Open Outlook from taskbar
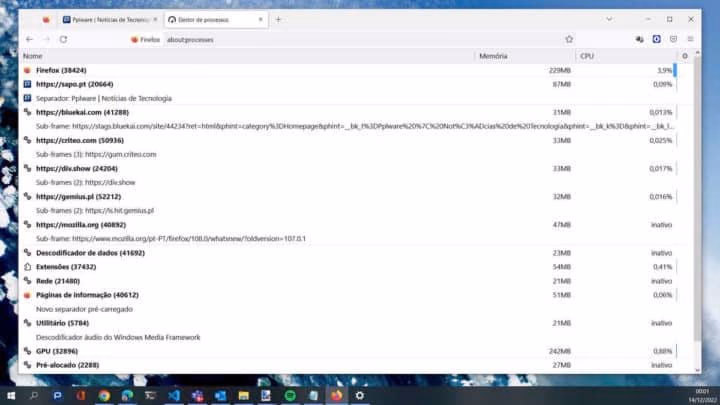720x405 pixels. pos(220,395)
